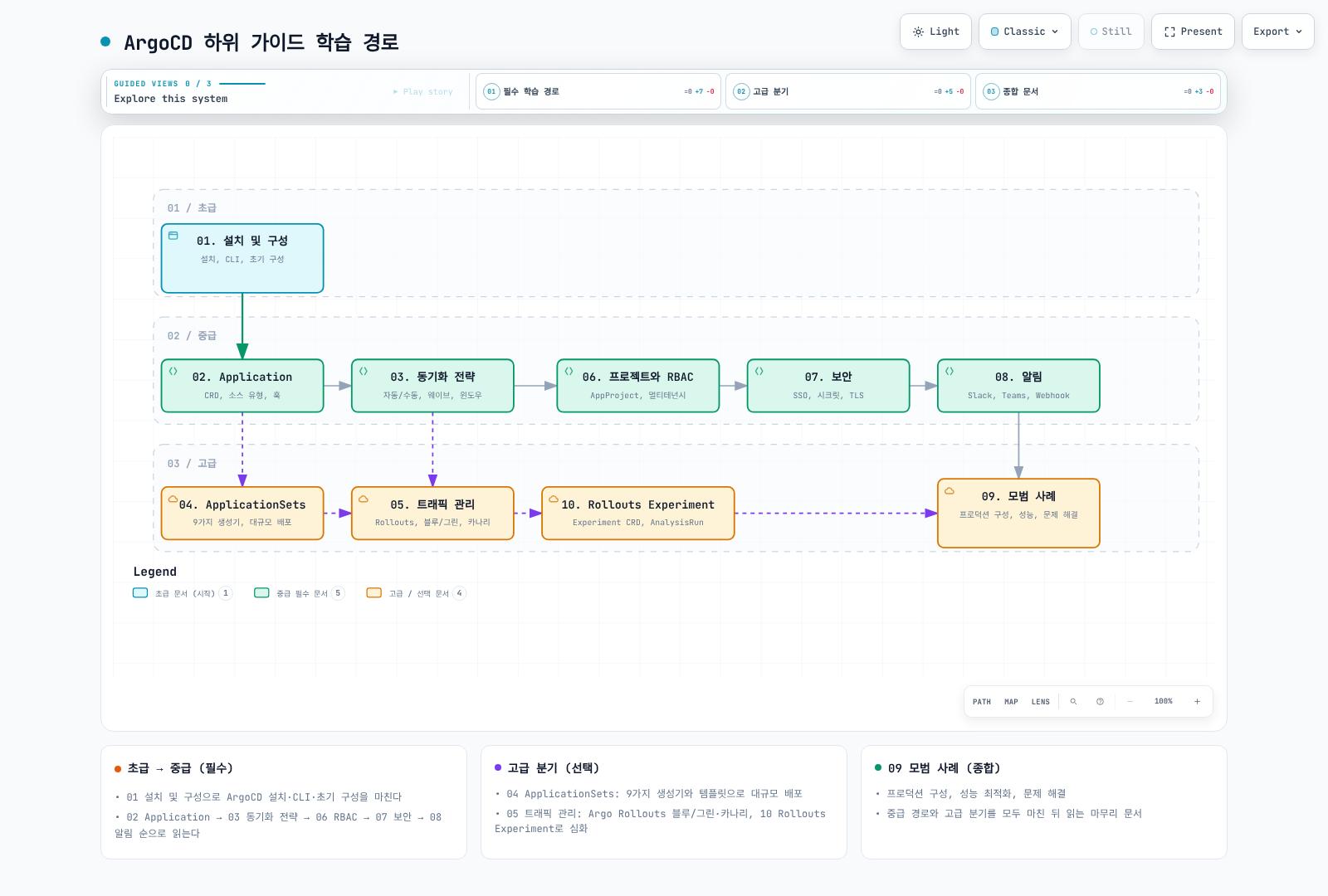Viewport: 1328px width, 896px height.
Task: Select the 09. 모범 사례 node title
Action: tap(1018, 496)
